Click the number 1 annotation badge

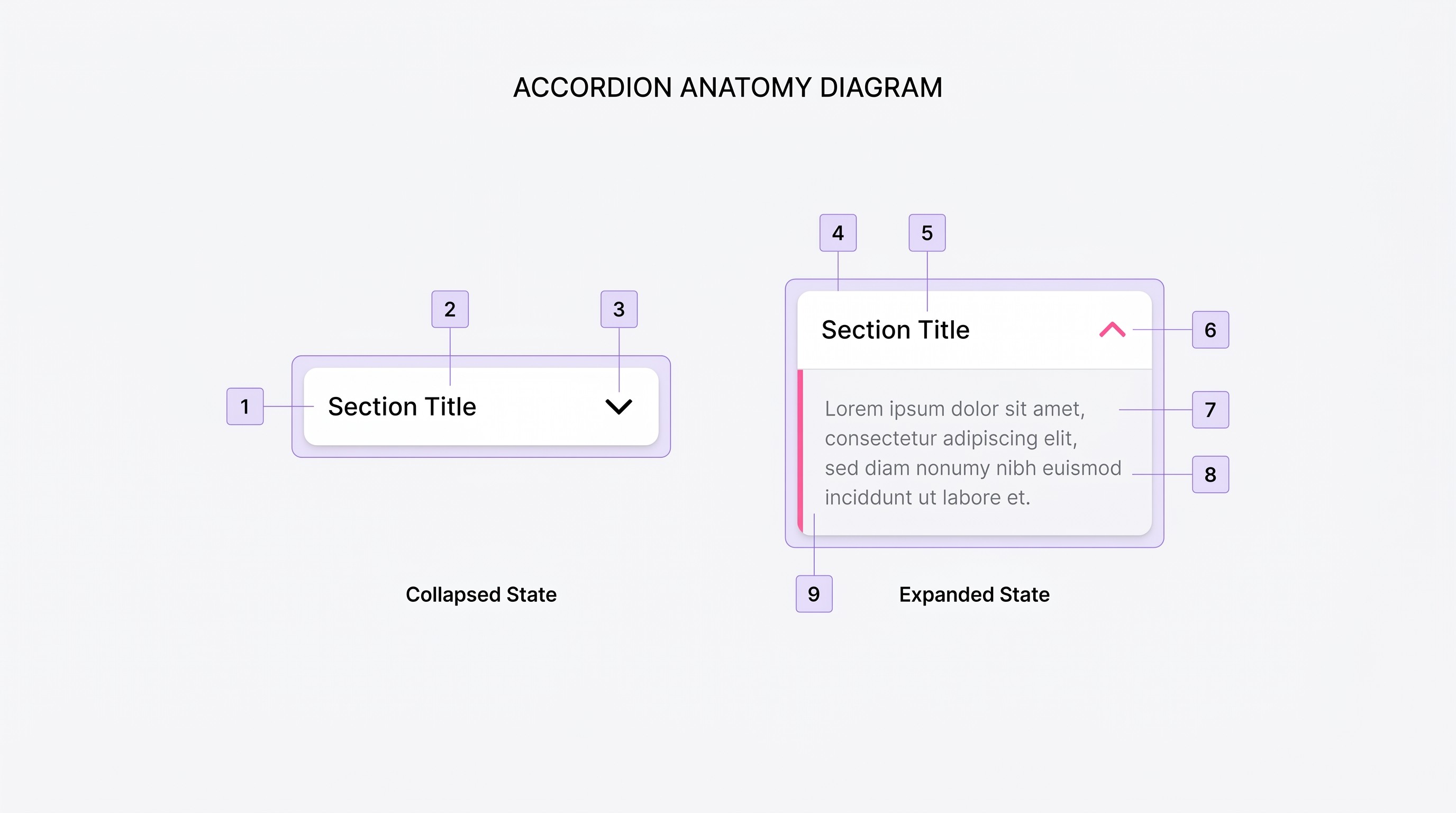(x=245, y=406)
